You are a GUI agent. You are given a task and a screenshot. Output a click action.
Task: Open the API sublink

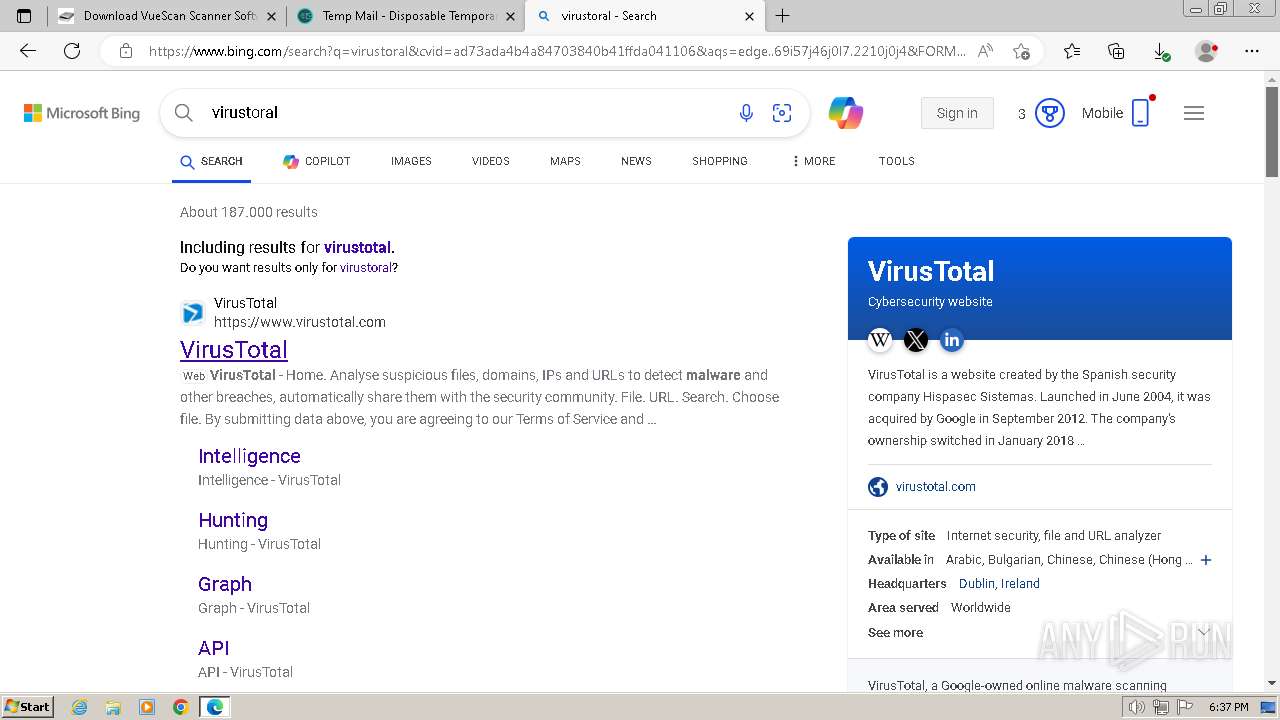pyautogui.click(x=214, y=648)
